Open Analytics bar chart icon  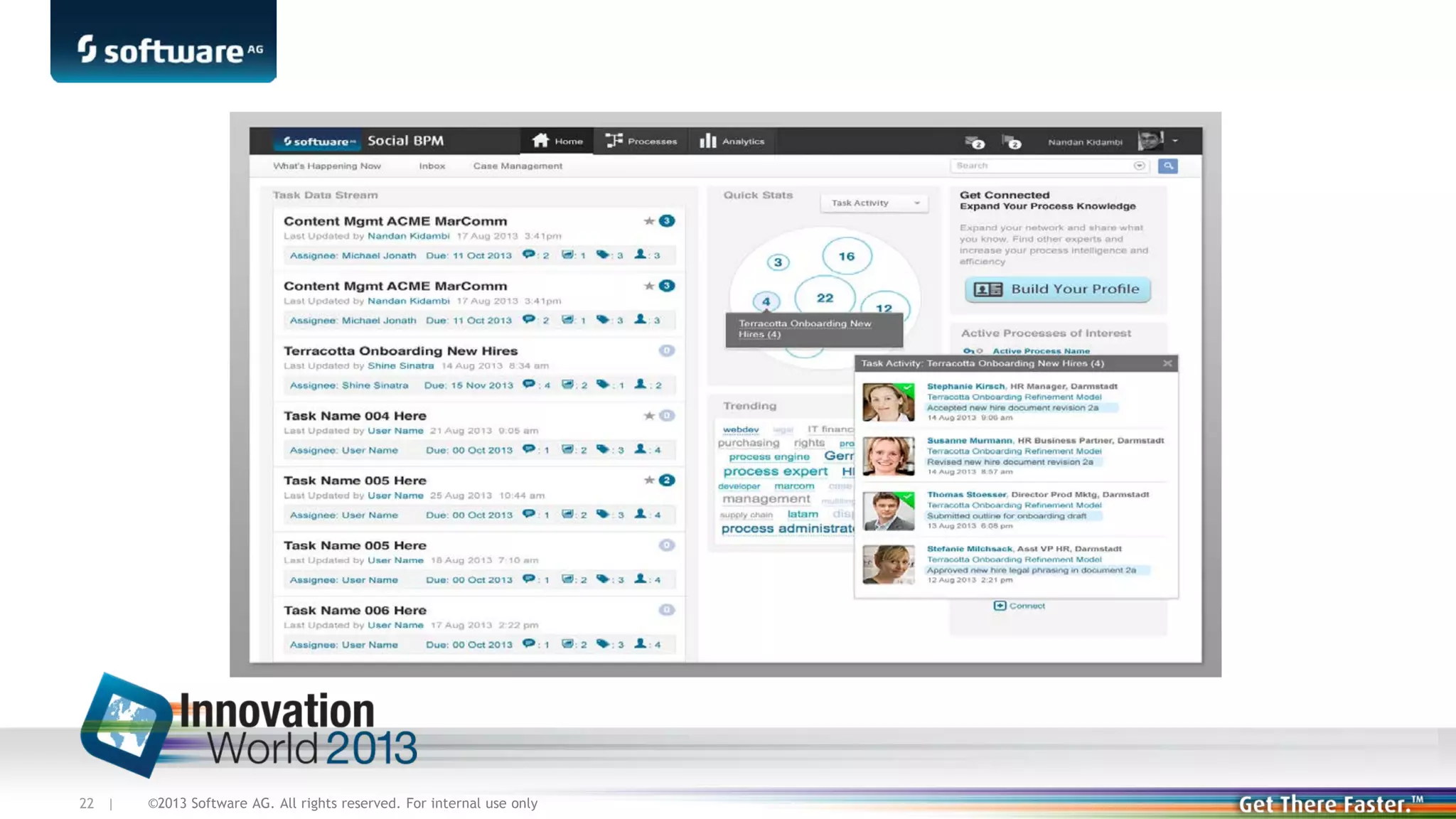coord(707,141)
